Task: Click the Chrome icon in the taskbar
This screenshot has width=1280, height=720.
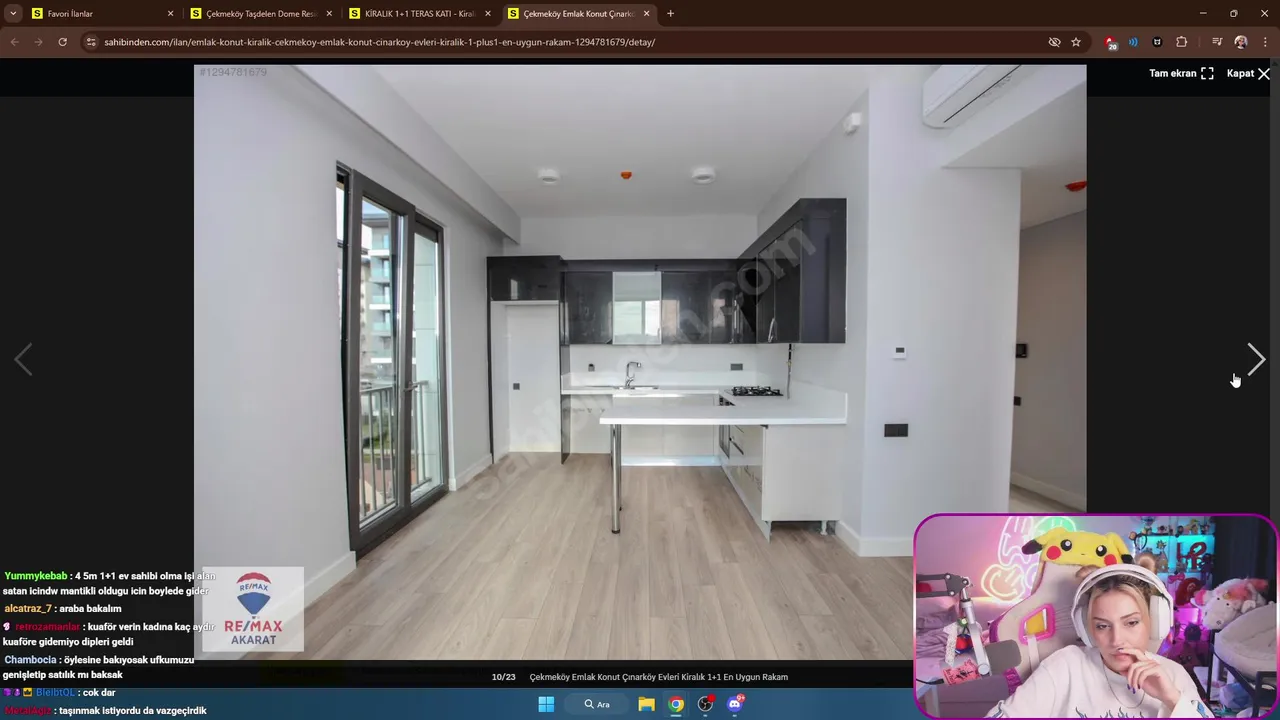Action: [x=676, y=704]
